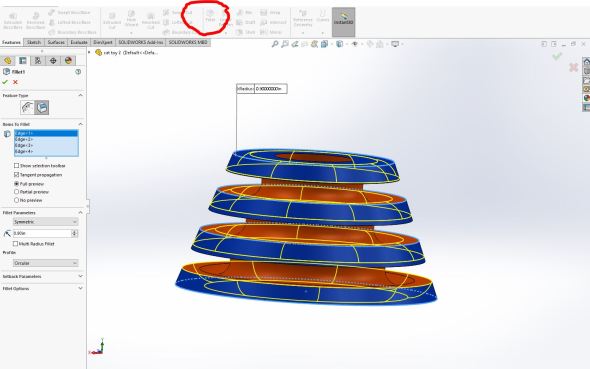The image size is (590, 369).
Task: Click the File Explorer icon in the task pane
Action: [586, 80]
